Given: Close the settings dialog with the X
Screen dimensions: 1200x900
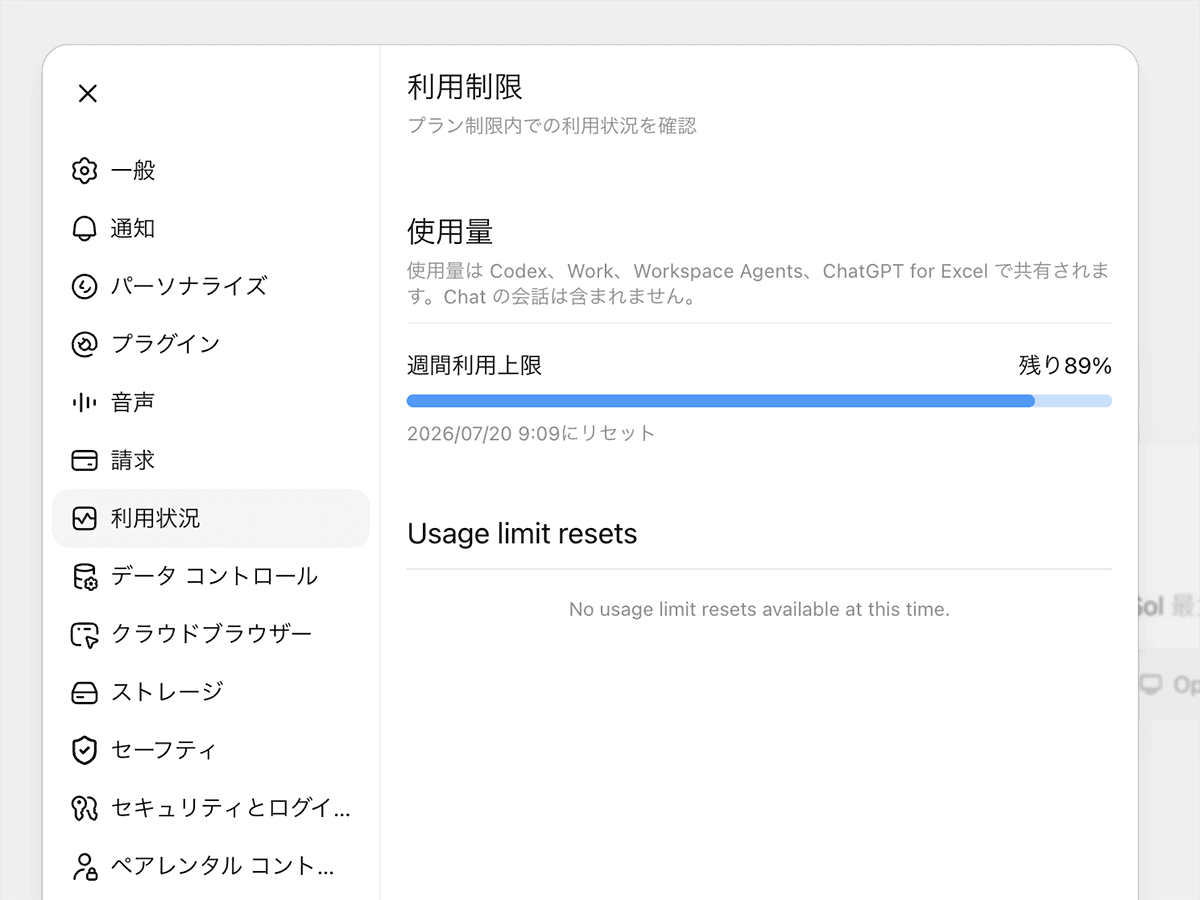Looking at the screenshot, I should tap(88, 93).
